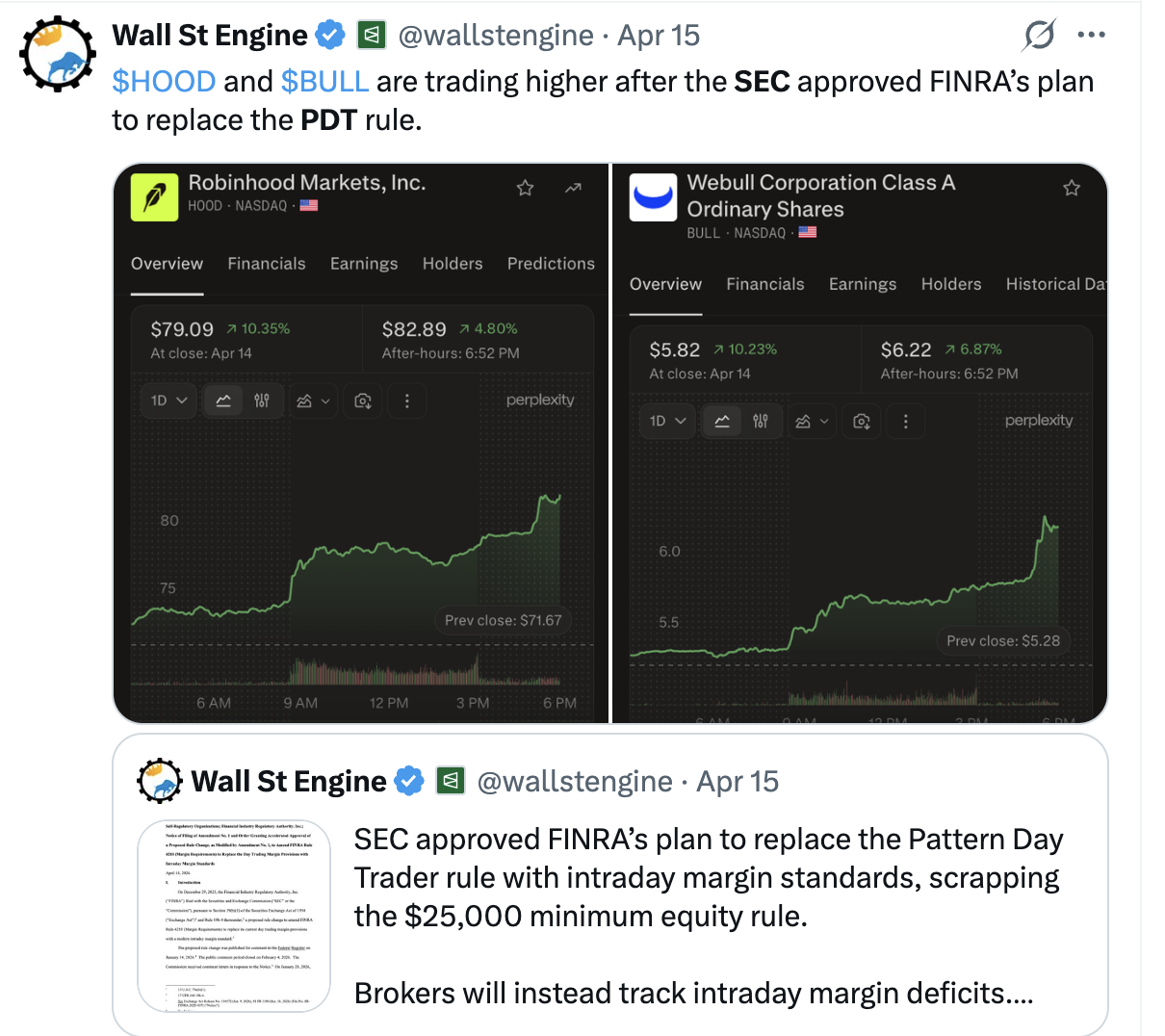
Task: Toggle line chart view on Robinhood chart
Action: click(223, 401)
